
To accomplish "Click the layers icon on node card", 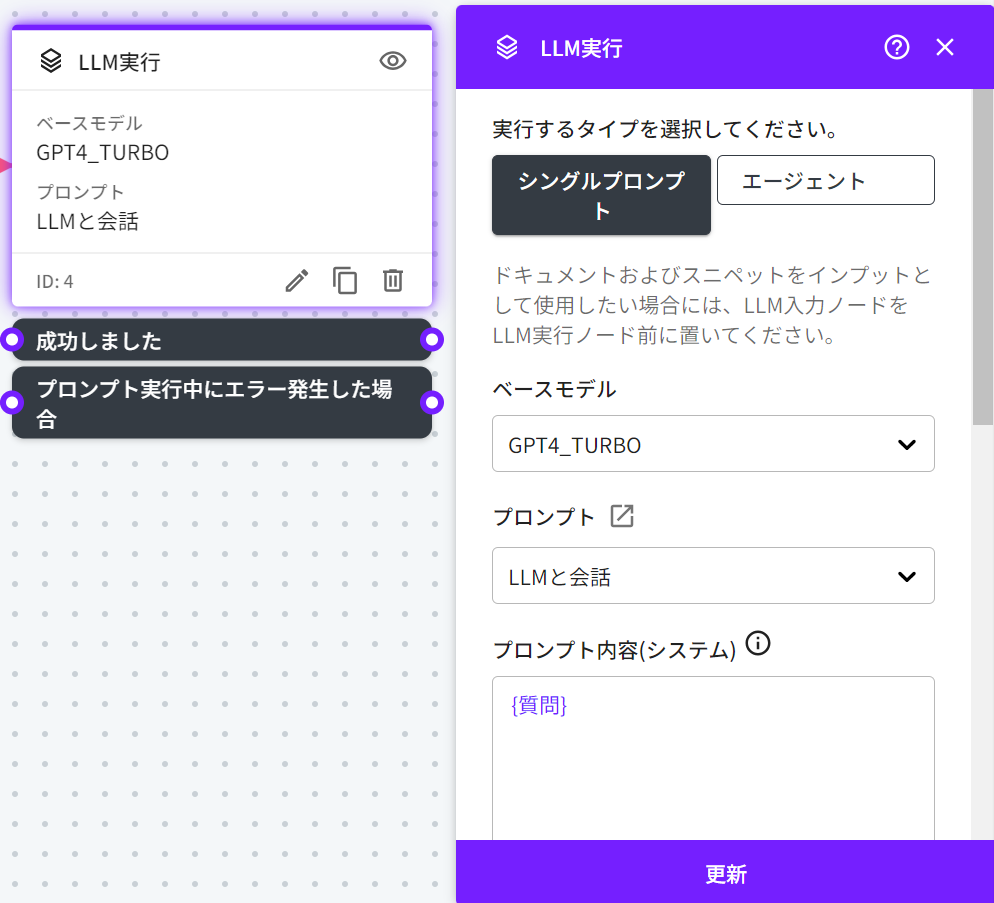I will click(x=51, y=61).
